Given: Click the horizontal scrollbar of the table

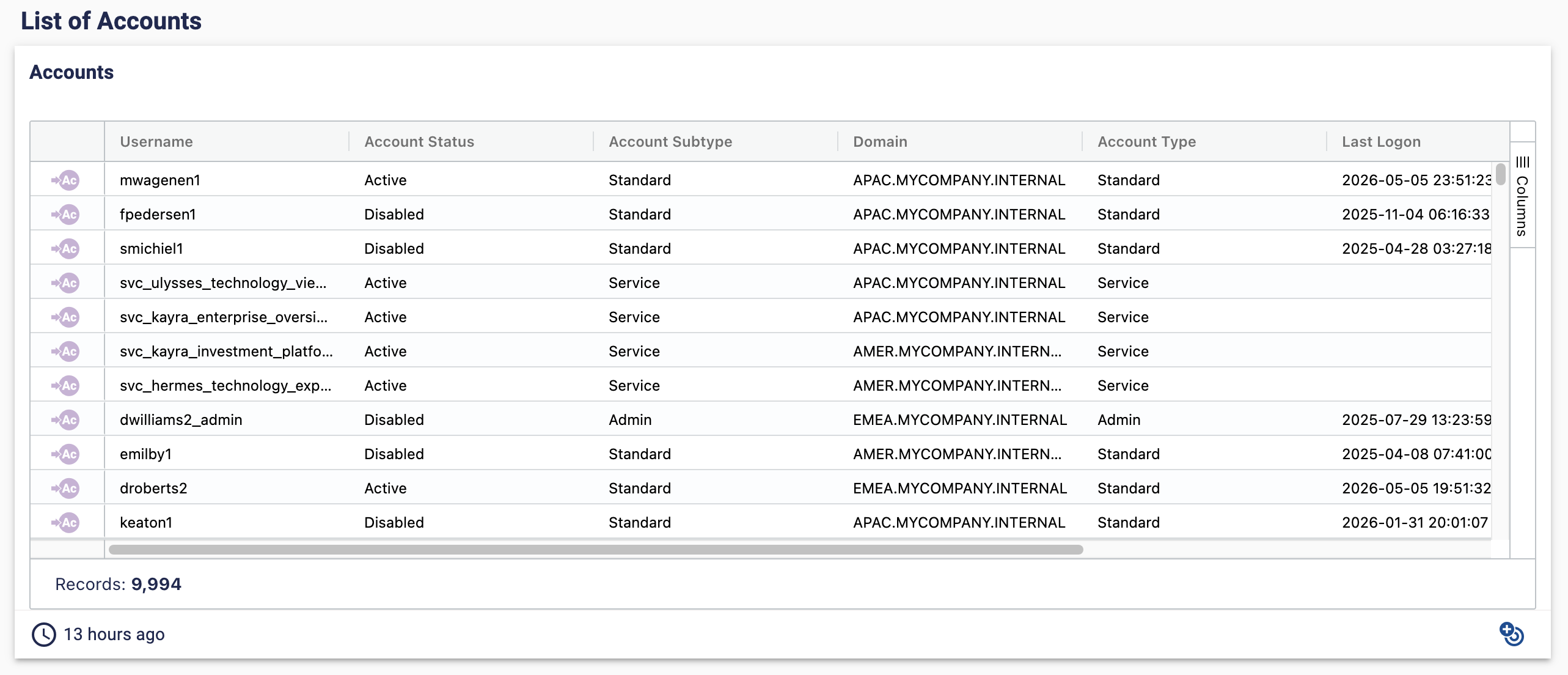Looking at the screenshot, I should pyautogui.click(x=596, y=550).
